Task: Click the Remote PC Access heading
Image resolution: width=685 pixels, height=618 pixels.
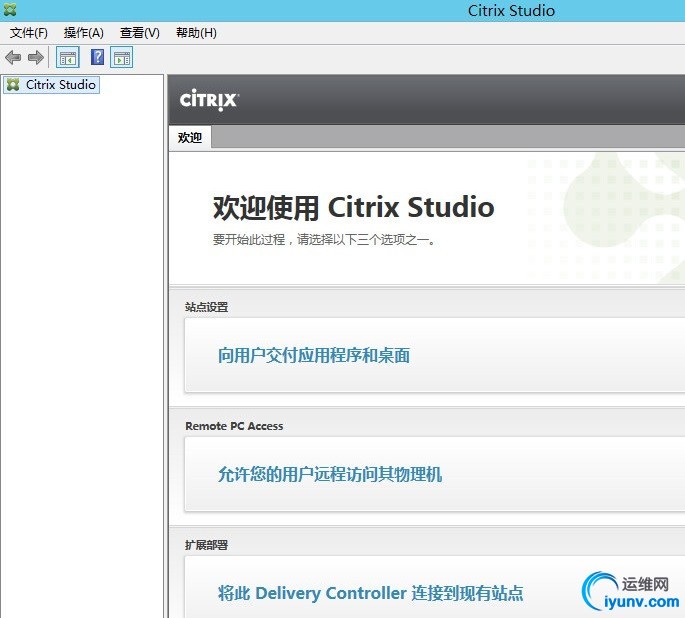Action: [234, 426]
